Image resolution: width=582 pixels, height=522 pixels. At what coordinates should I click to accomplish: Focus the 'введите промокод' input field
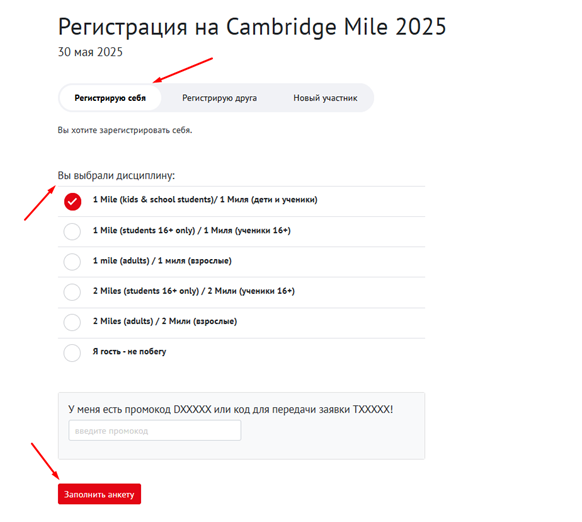(155, 431)
